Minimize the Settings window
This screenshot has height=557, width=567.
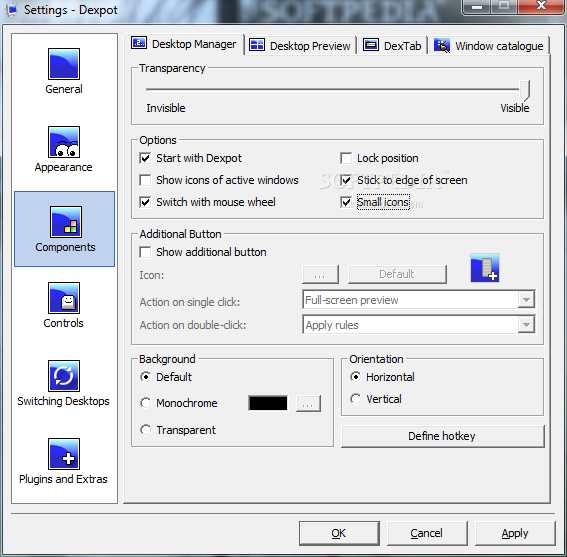pos(477,7)
